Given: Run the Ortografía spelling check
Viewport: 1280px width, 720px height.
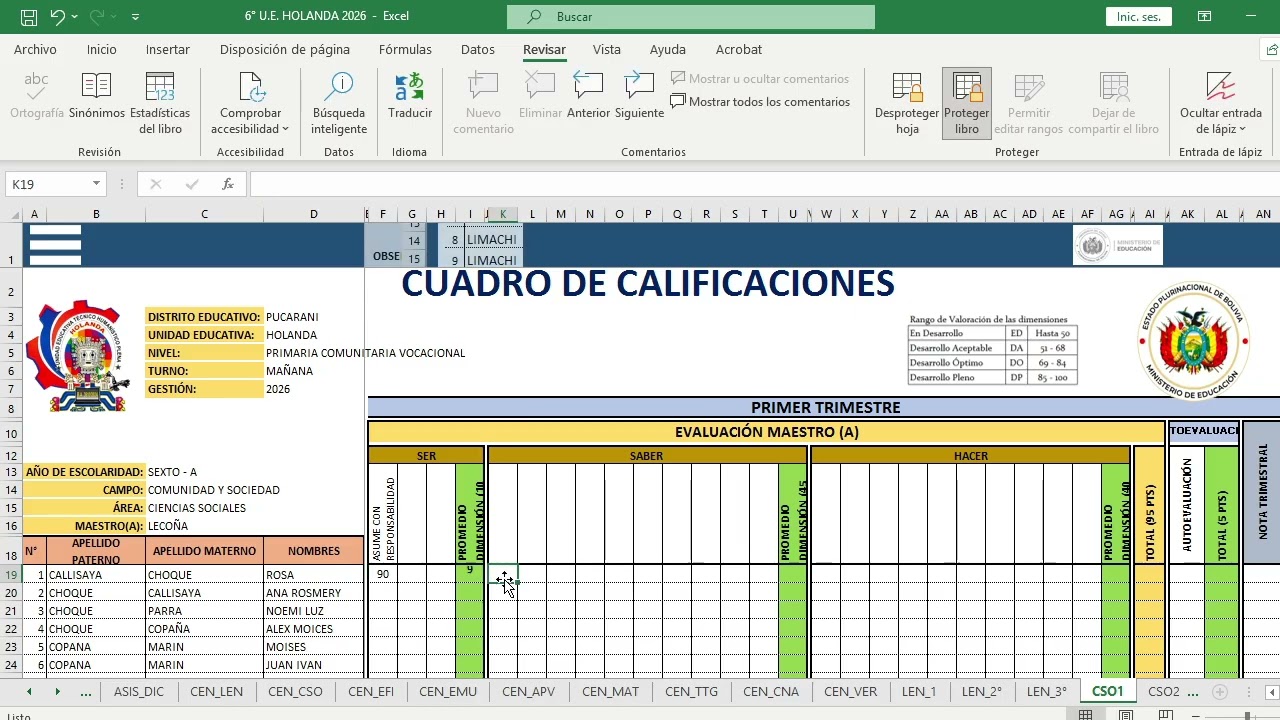Looking at the screenshot, I should point(37,97).
